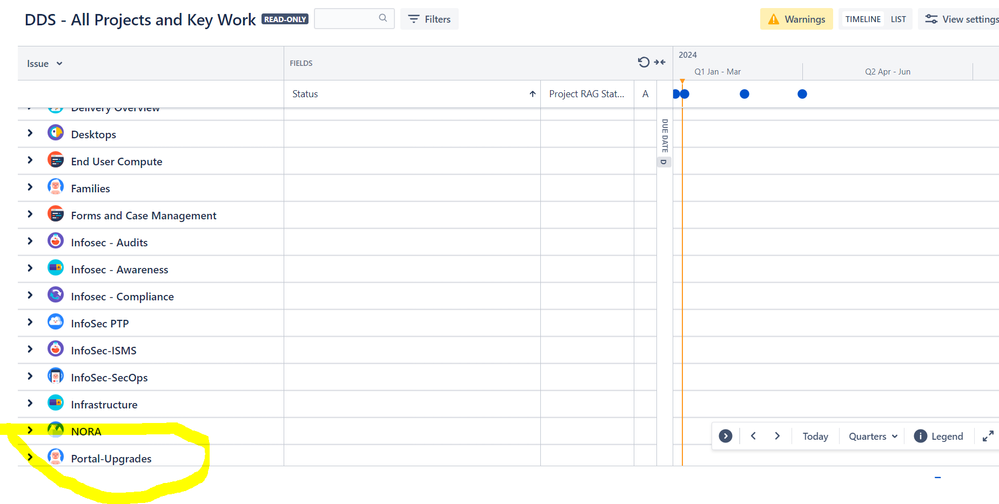Expand the Infosec - Compliance row
999x504 pixels.
(29, 295)
